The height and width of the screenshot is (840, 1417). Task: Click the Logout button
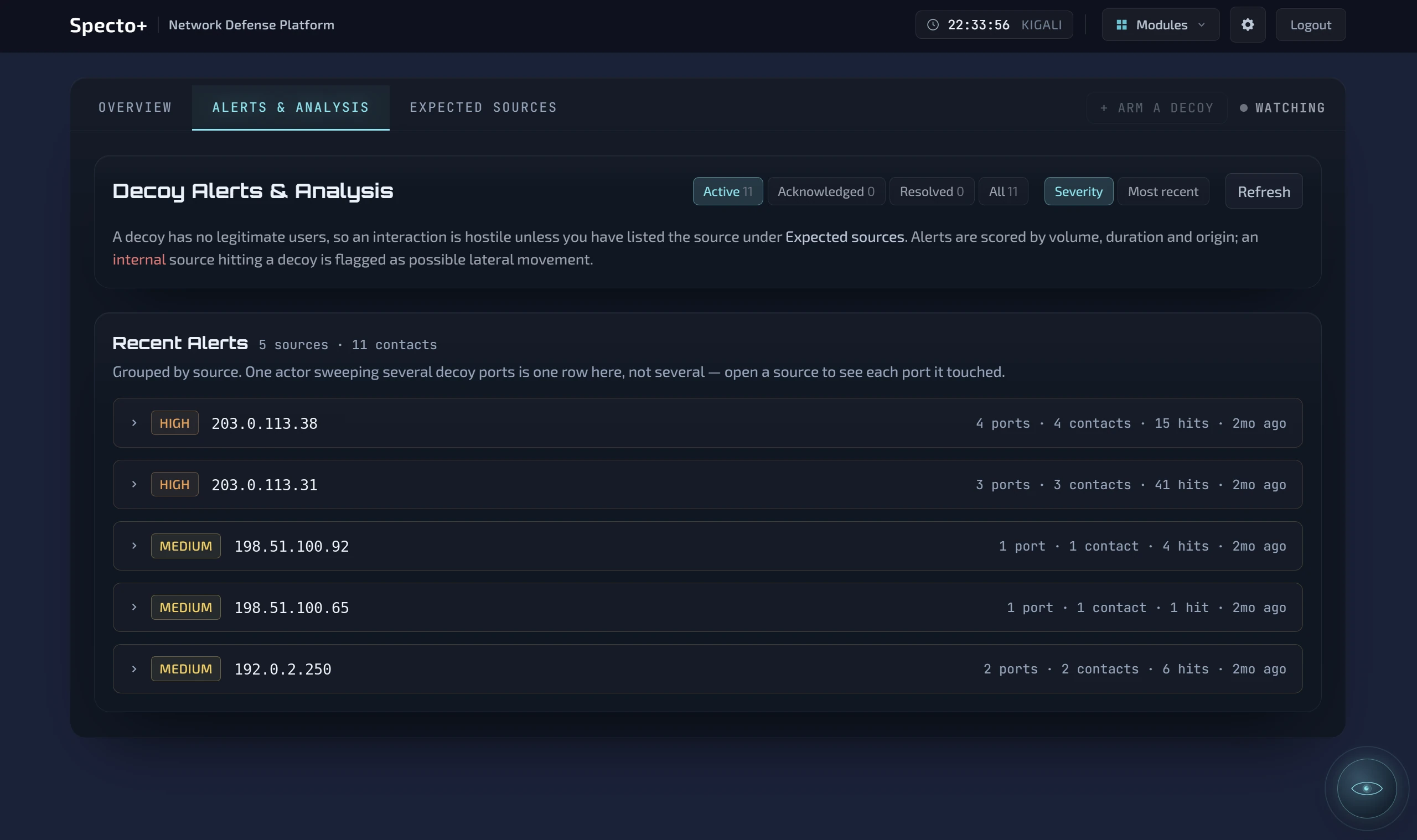pyautogui.click(x=1310, y=25)
